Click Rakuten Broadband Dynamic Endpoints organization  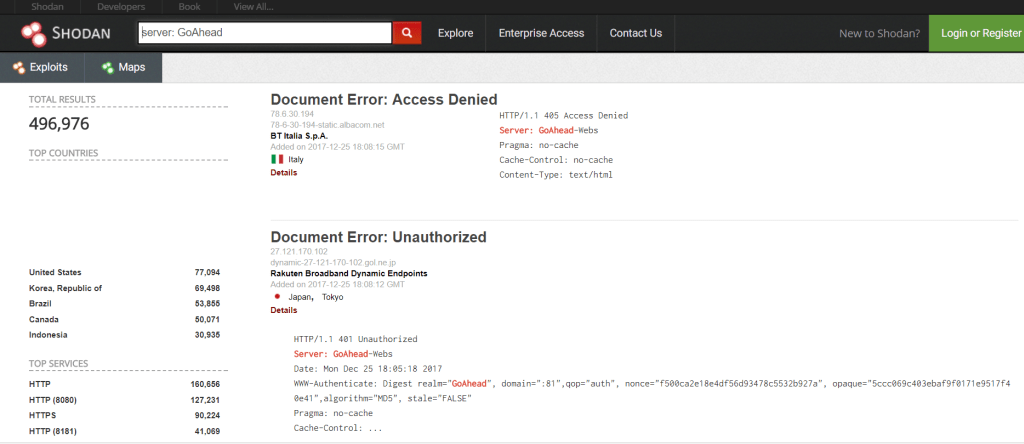point(349,273)
